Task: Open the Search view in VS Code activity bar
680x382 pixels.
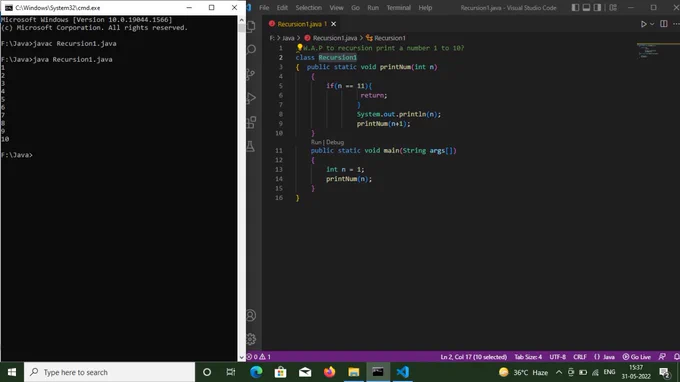Action: coord(252,49)
